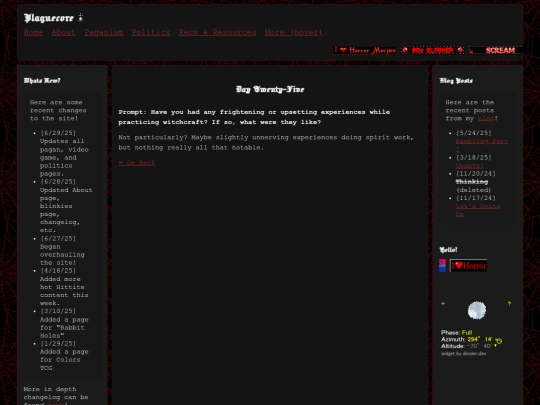The width and height of the screenshot is (540, 405).
Task: Click the [6/27/25] changelog entry
Action: (62, 250)
